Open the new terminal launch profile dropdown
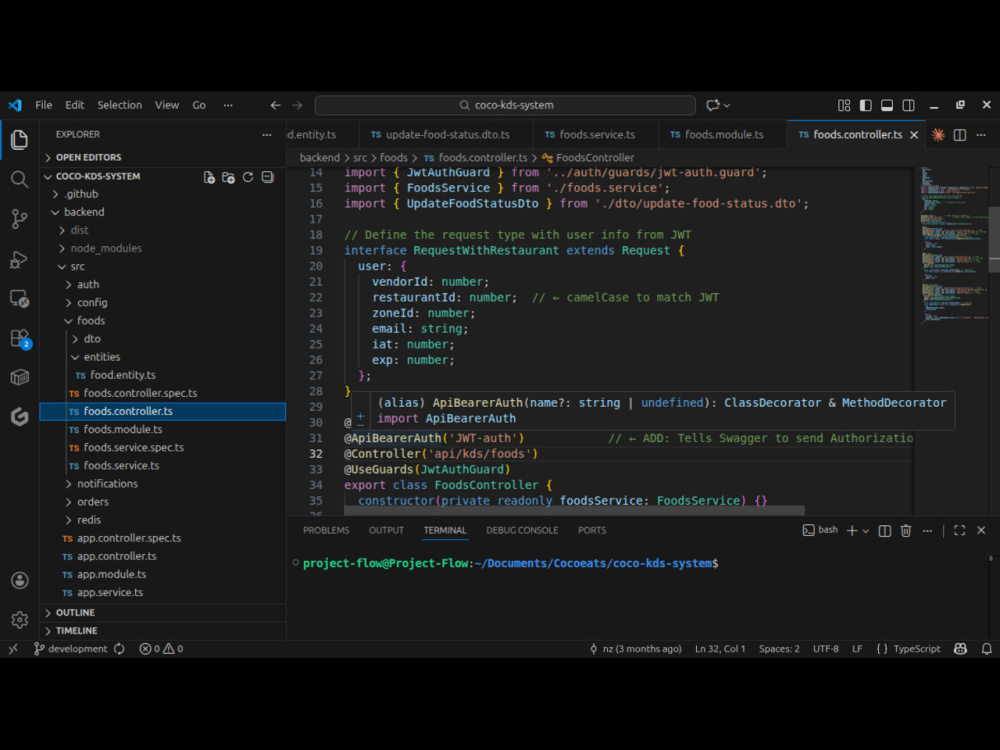 [x=865, y=531]
